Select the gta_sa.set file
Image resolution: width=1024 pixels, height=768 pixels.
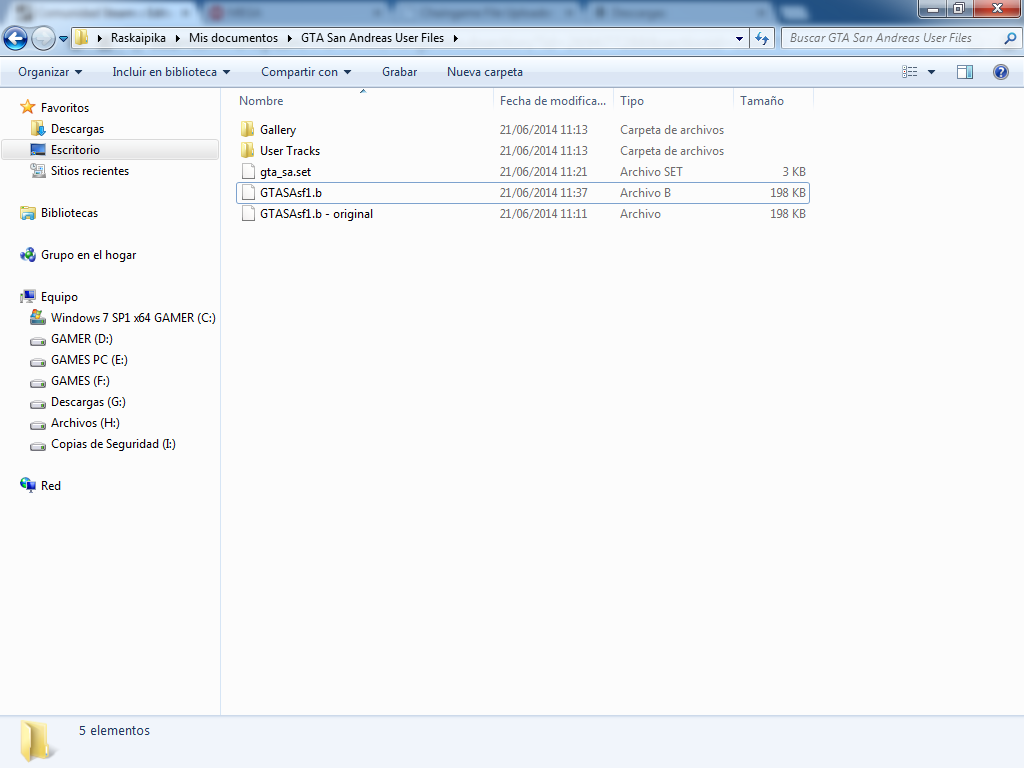point(522,172)
